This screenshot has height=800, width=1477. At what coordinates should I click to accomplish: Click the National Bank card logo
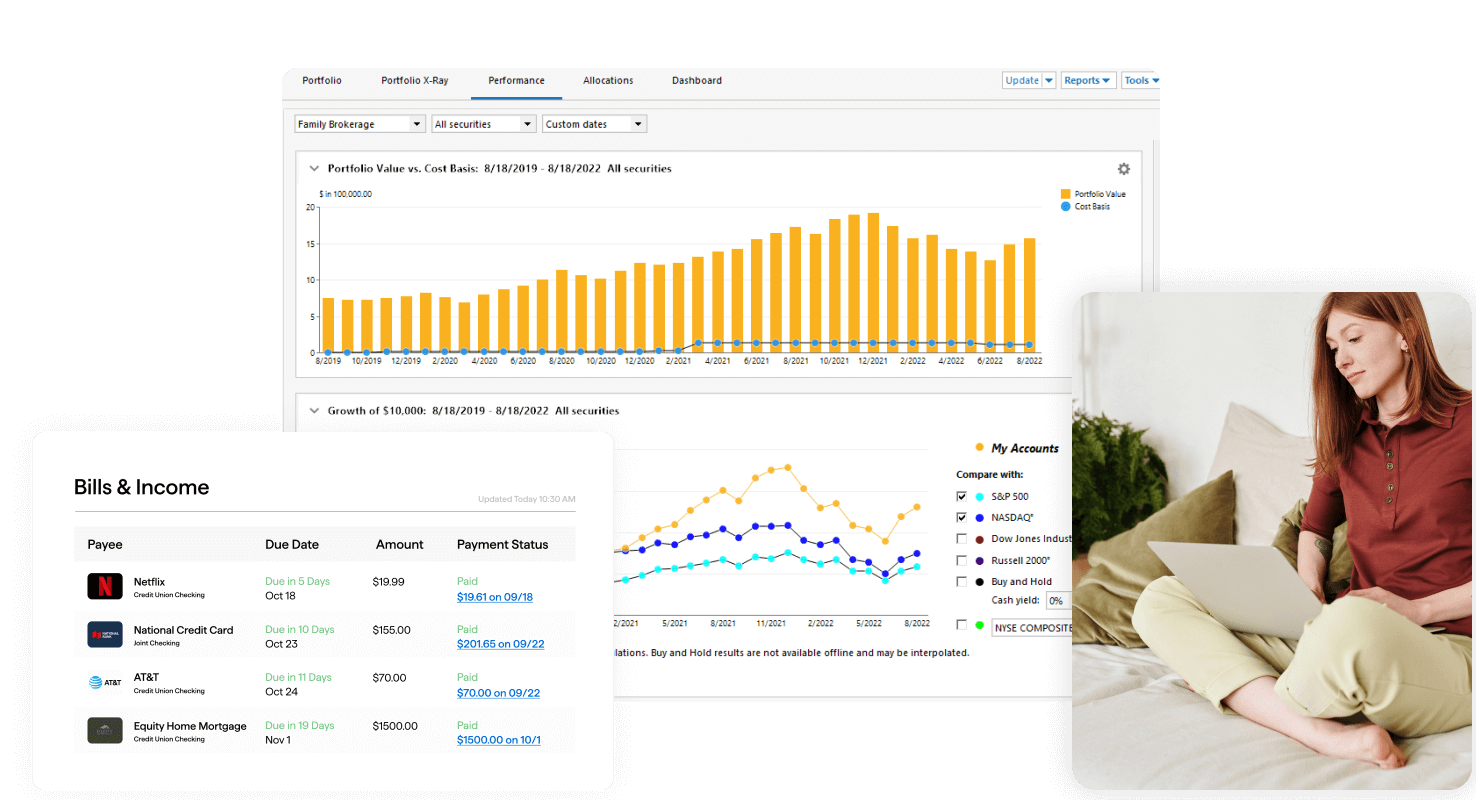(x=105, y=635)
